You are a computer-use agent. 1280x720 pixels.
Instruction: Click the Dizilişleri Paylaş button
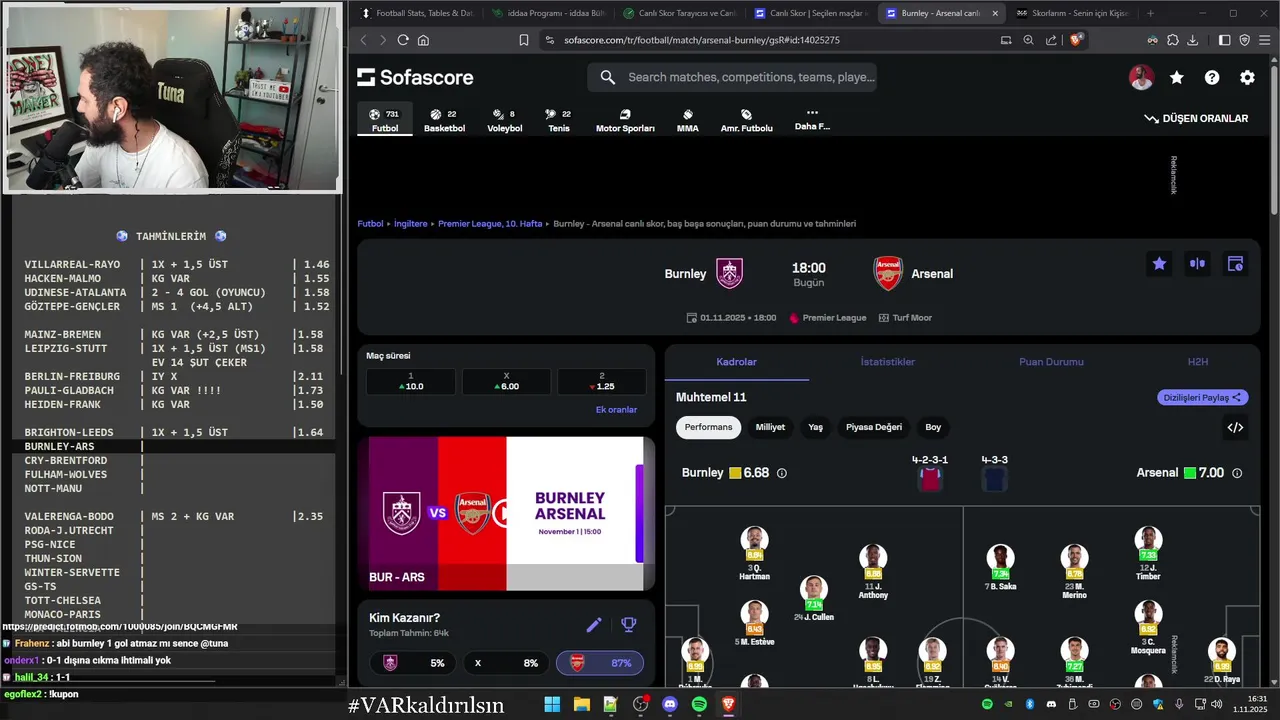click(1202, 397)
